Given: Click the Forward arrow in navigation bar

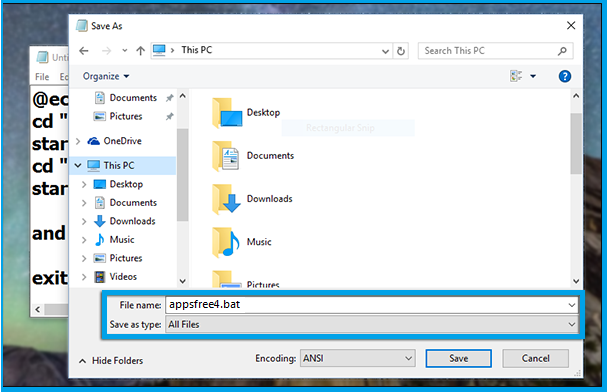Looking at the screenshot, I should (106, 51).
